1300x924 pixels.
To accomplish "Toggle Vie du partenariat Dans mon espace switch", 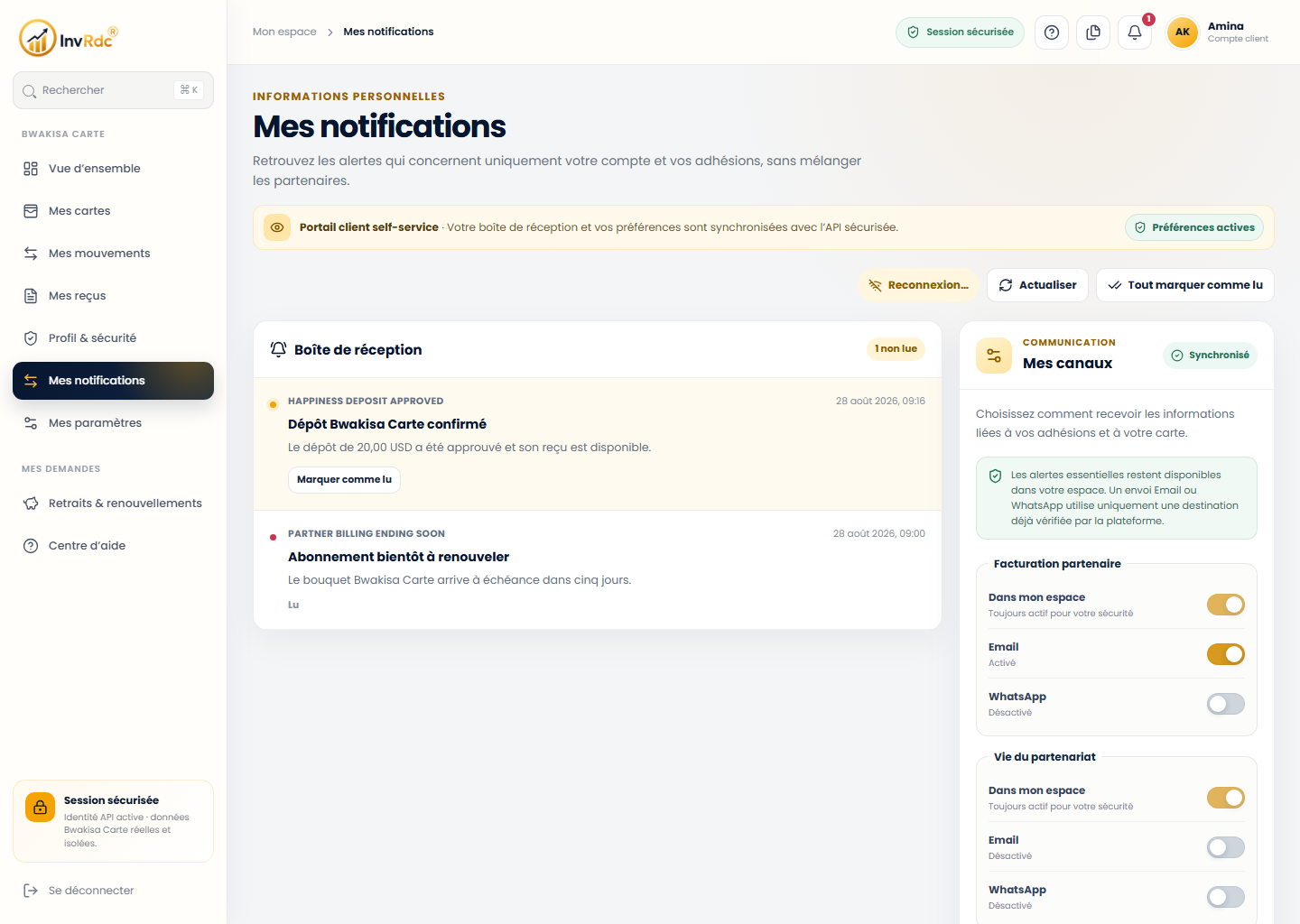I will 1226,798.
